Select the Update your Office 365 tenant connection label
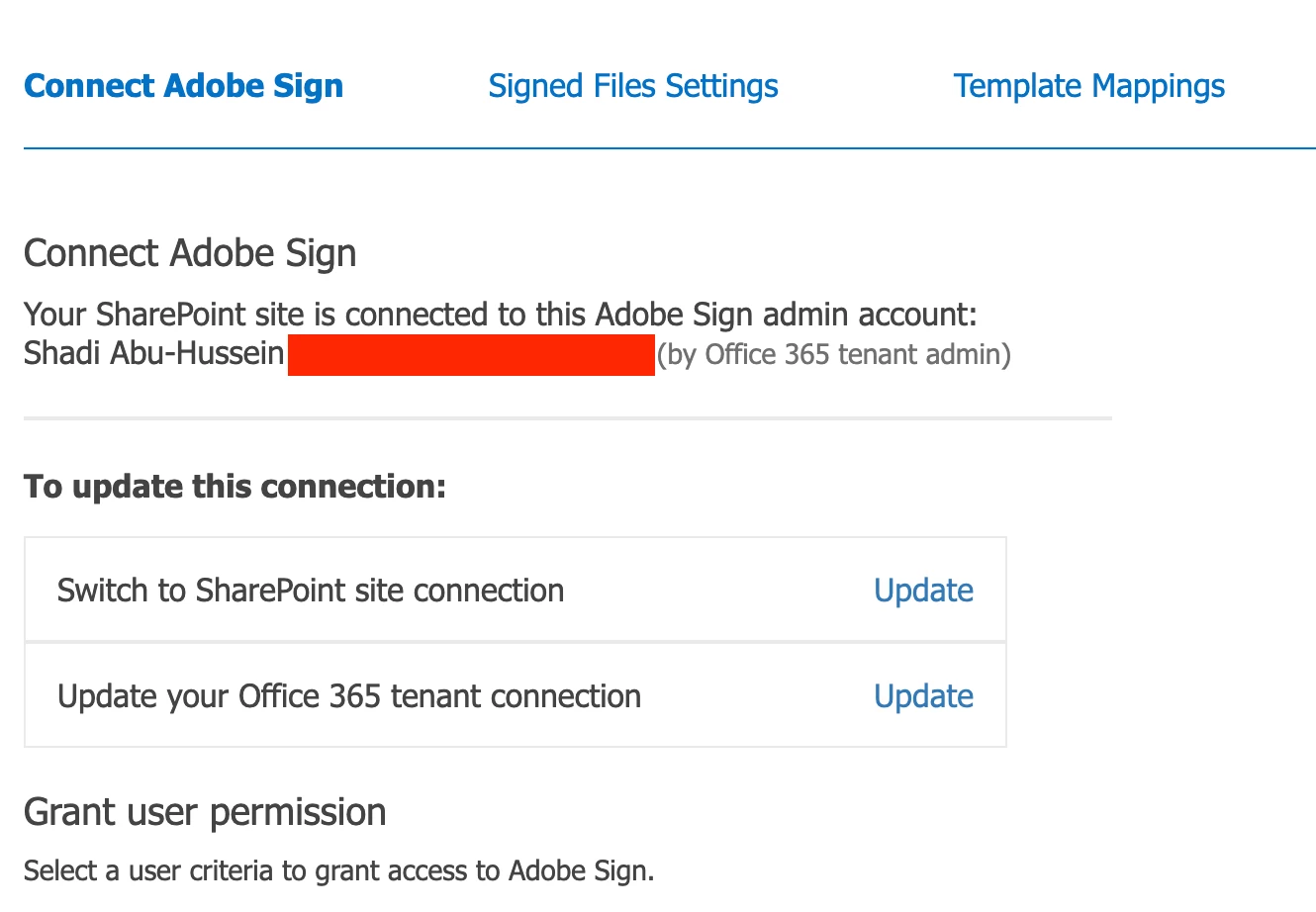 coord(349,696)
